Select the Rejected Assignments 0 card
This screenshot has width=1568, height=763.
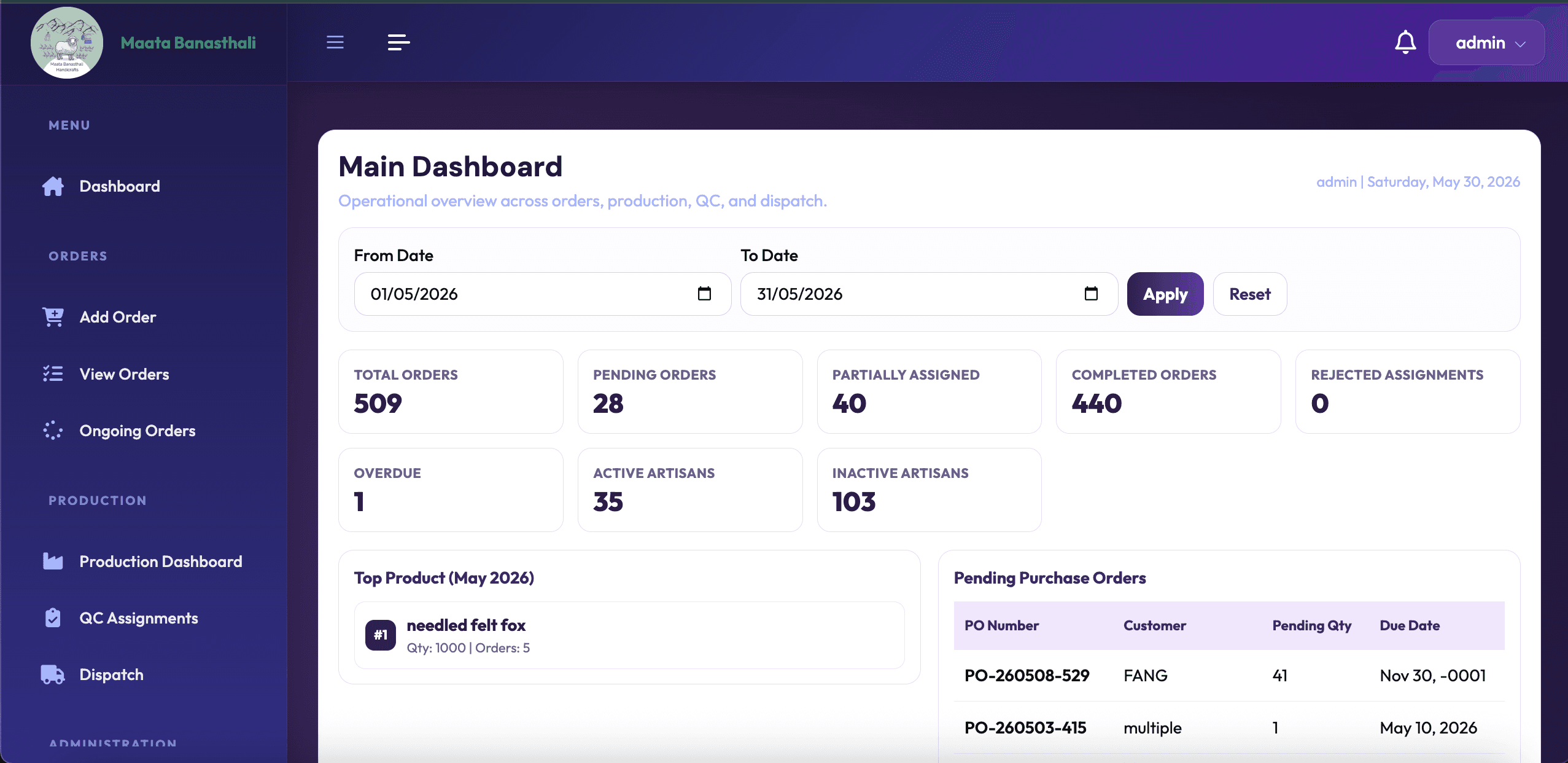pos(1408,391)
